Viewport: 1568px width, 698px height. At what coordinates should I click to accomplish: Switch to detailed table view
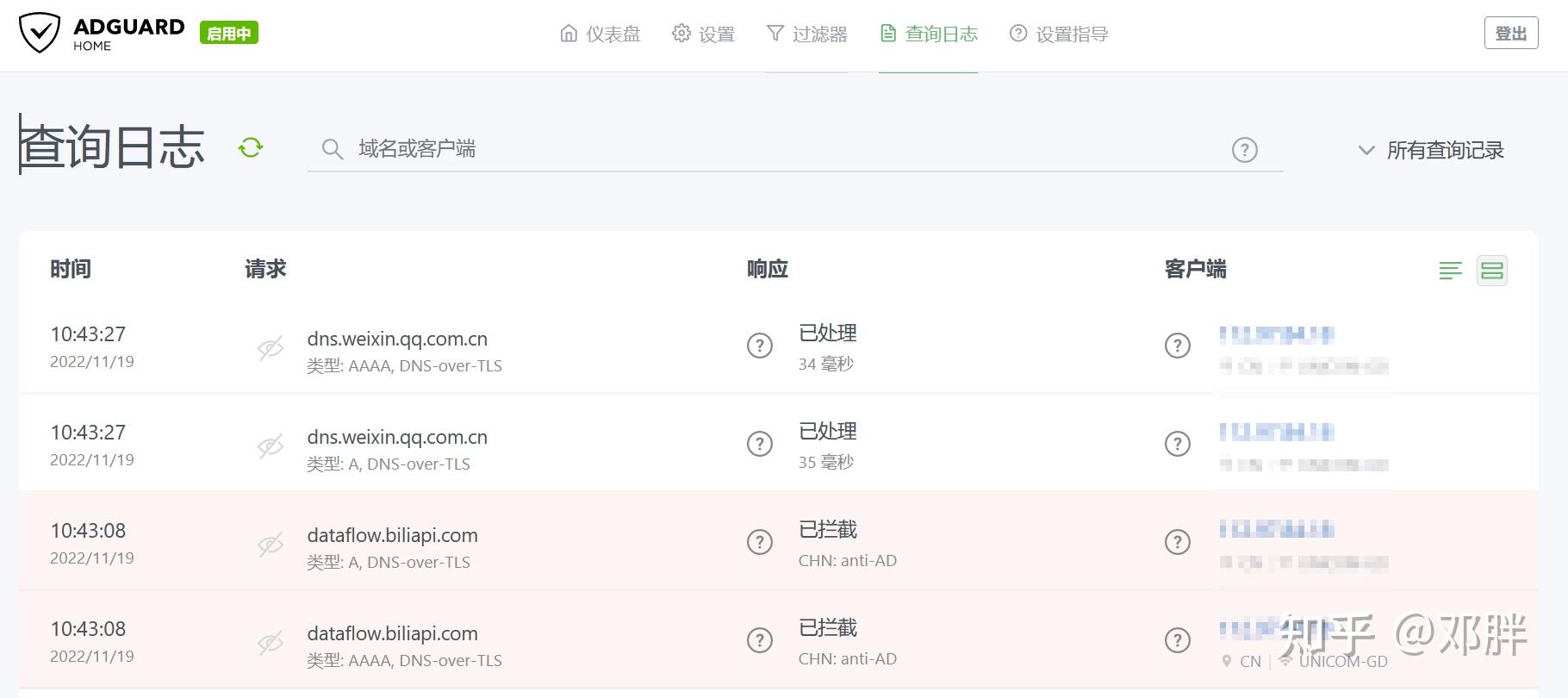[x=1491, y=271]
